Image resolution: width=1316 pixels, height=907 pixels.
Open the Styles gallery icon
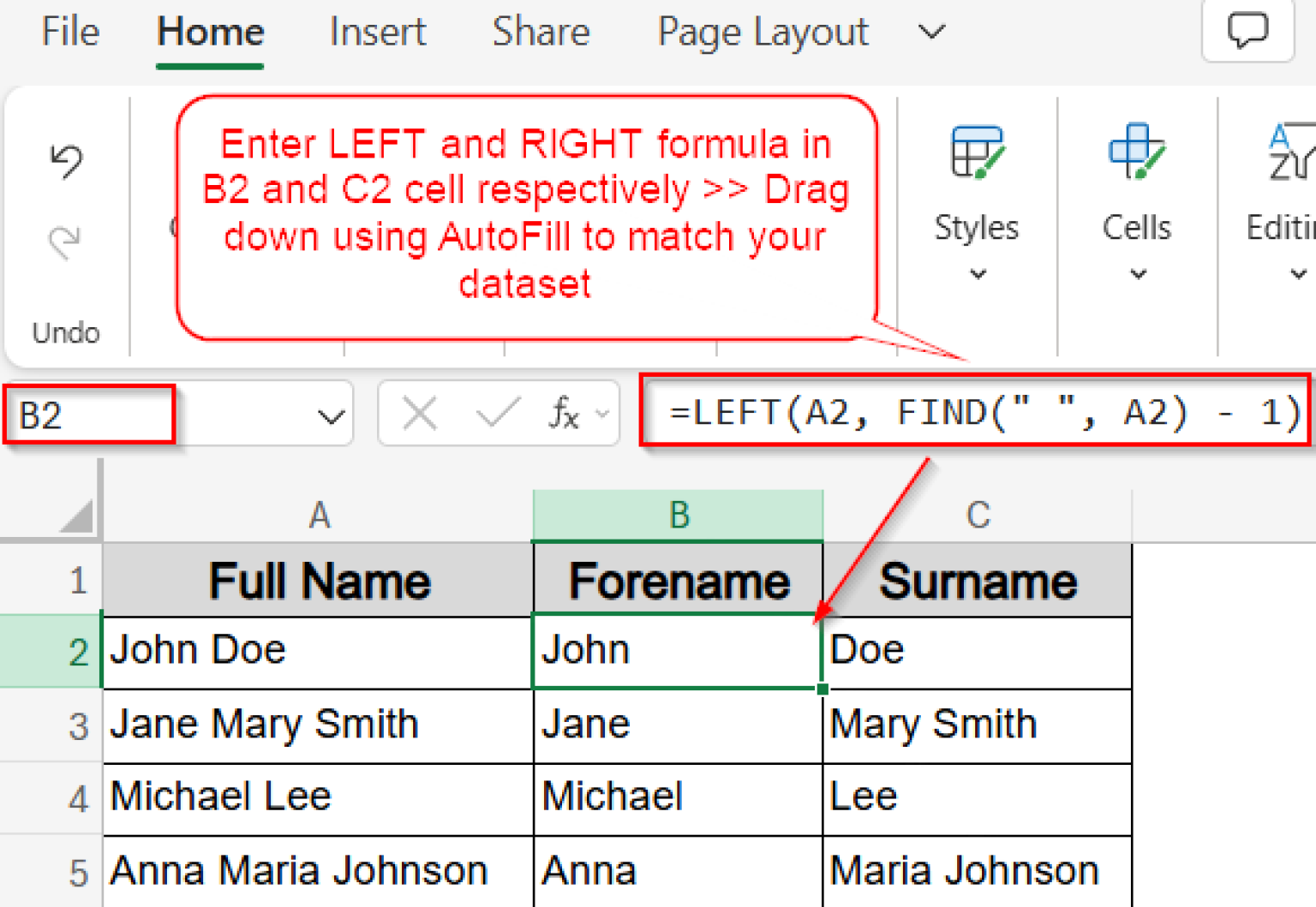[x=977, y=154]
